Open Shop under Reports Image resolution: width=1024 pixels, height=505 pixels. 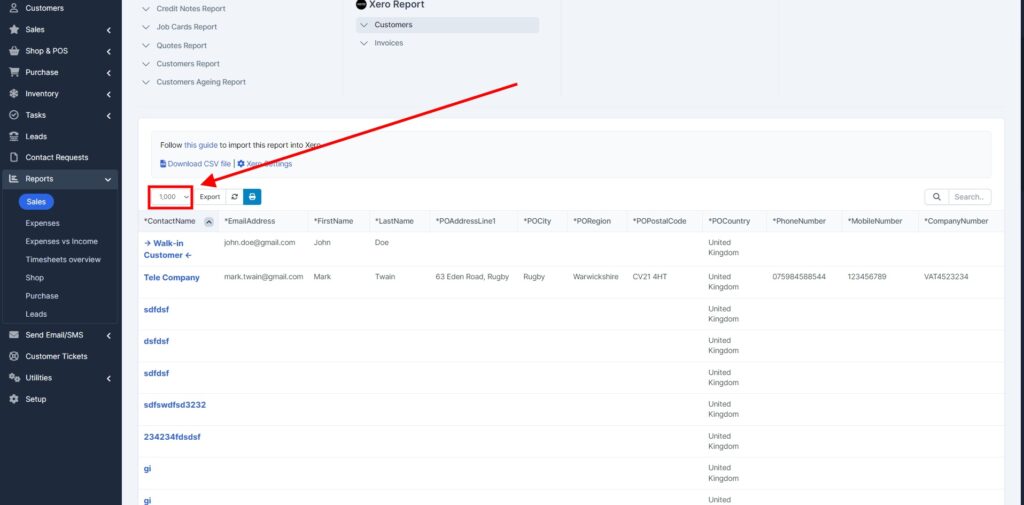pos(35,278)
